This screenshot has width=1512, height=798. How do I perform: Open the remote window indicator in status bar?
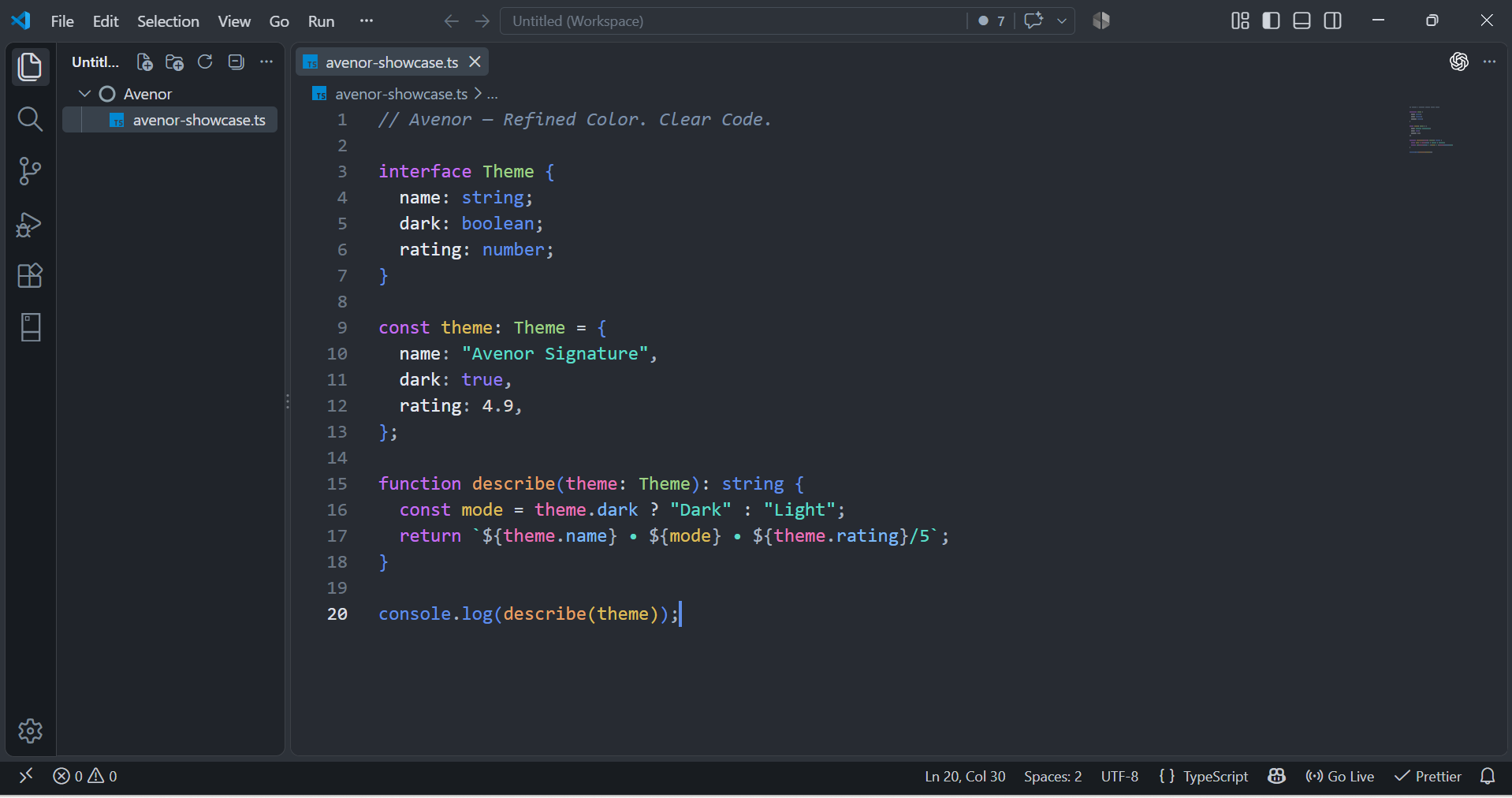(x=26, y=776)
